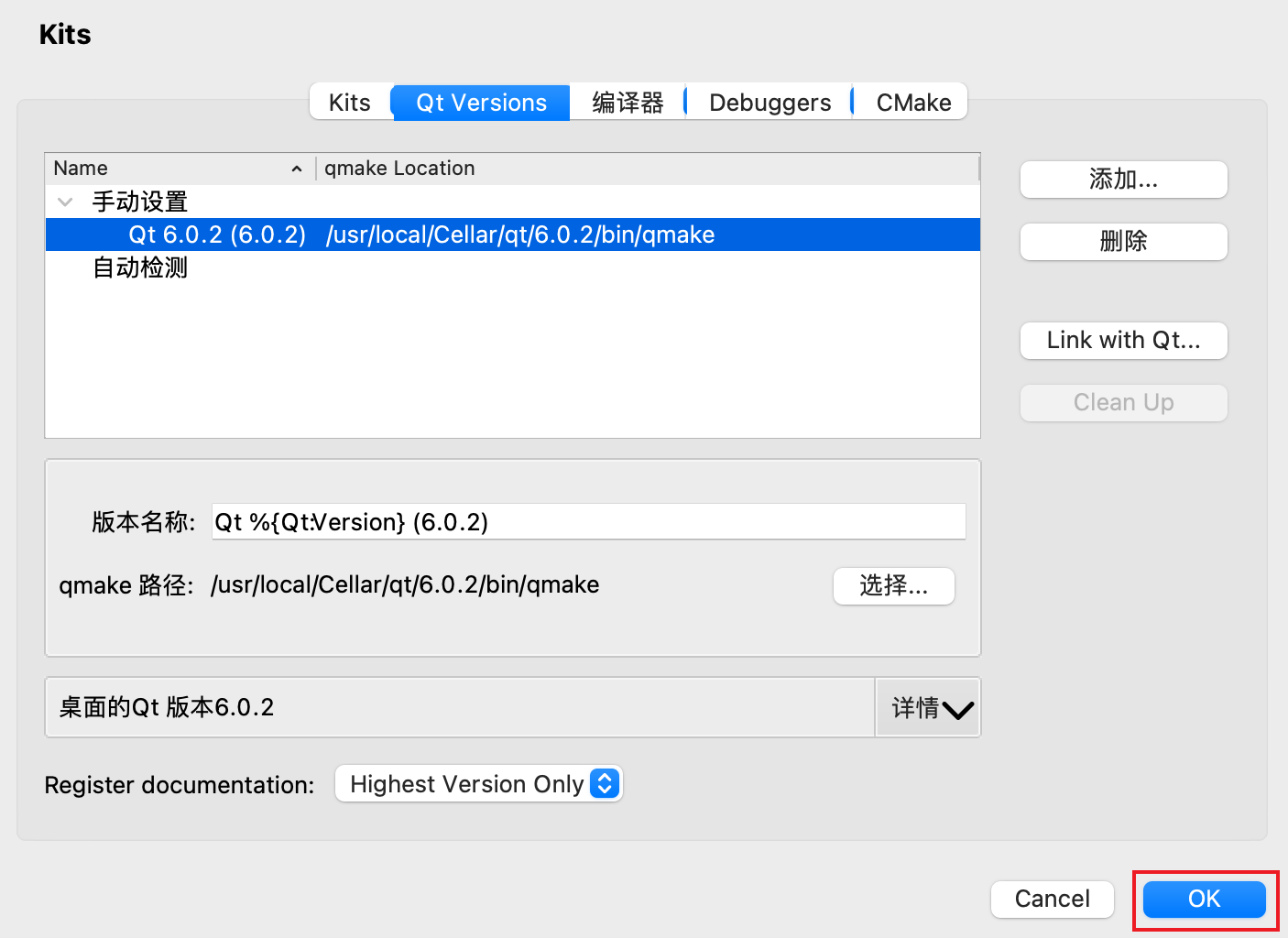Select the Qt Versions tab
The height and width of the screenshot is (938, 1288).
[481, 103]
